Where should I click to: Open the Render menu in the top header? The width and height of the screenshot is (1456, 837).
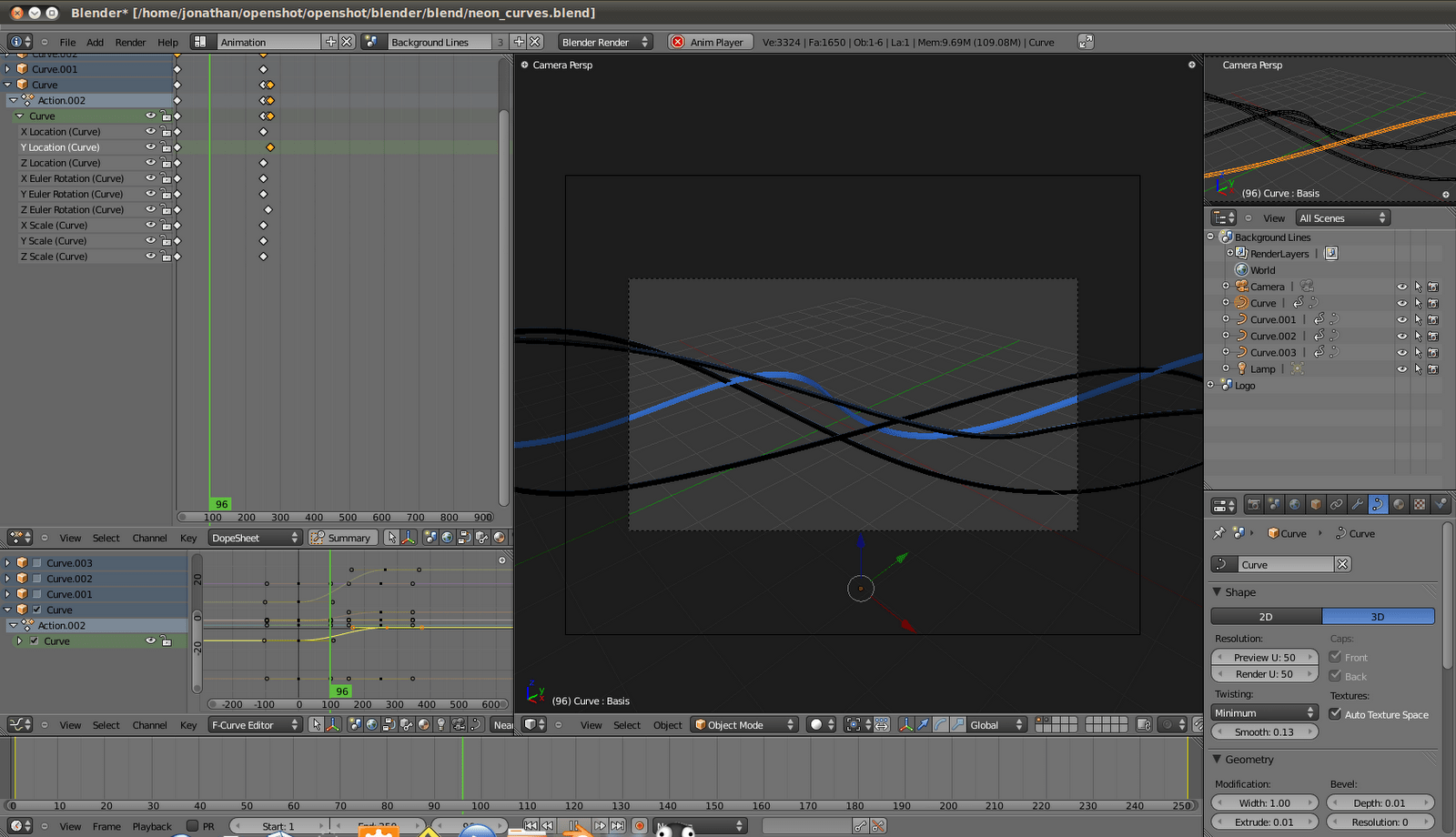coord(130,42)
